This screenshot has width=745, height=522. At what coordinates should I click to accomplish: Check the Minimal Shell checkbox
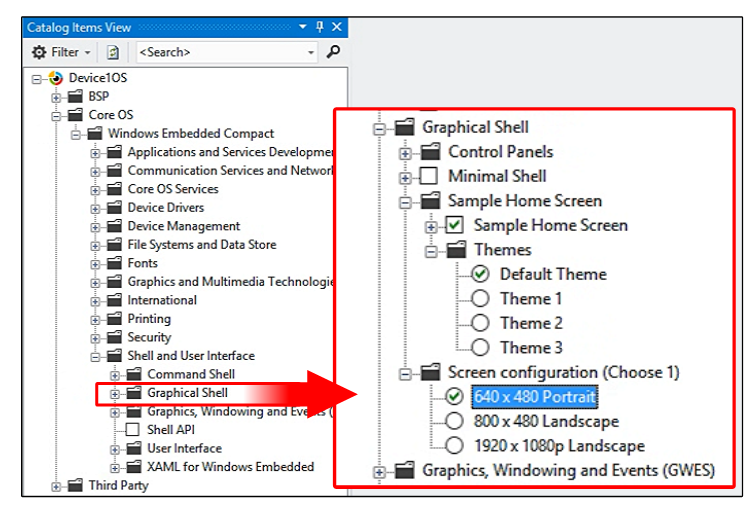click(429, 176)
